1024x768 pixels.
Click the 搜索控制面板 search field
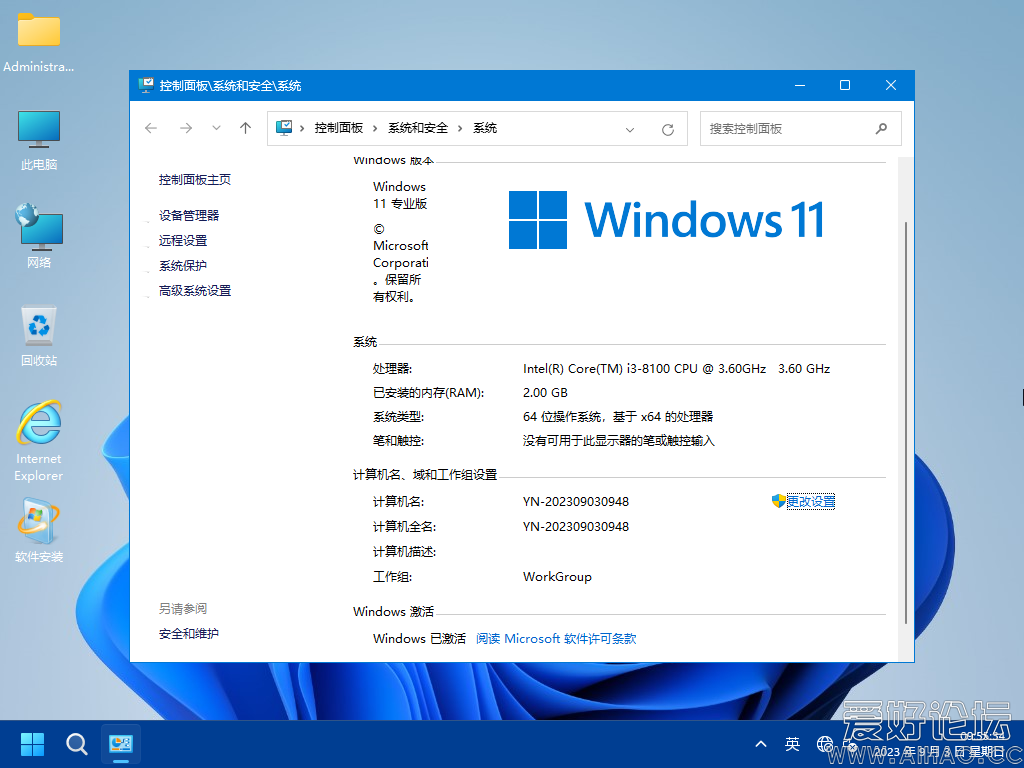(x=785, y=128)
